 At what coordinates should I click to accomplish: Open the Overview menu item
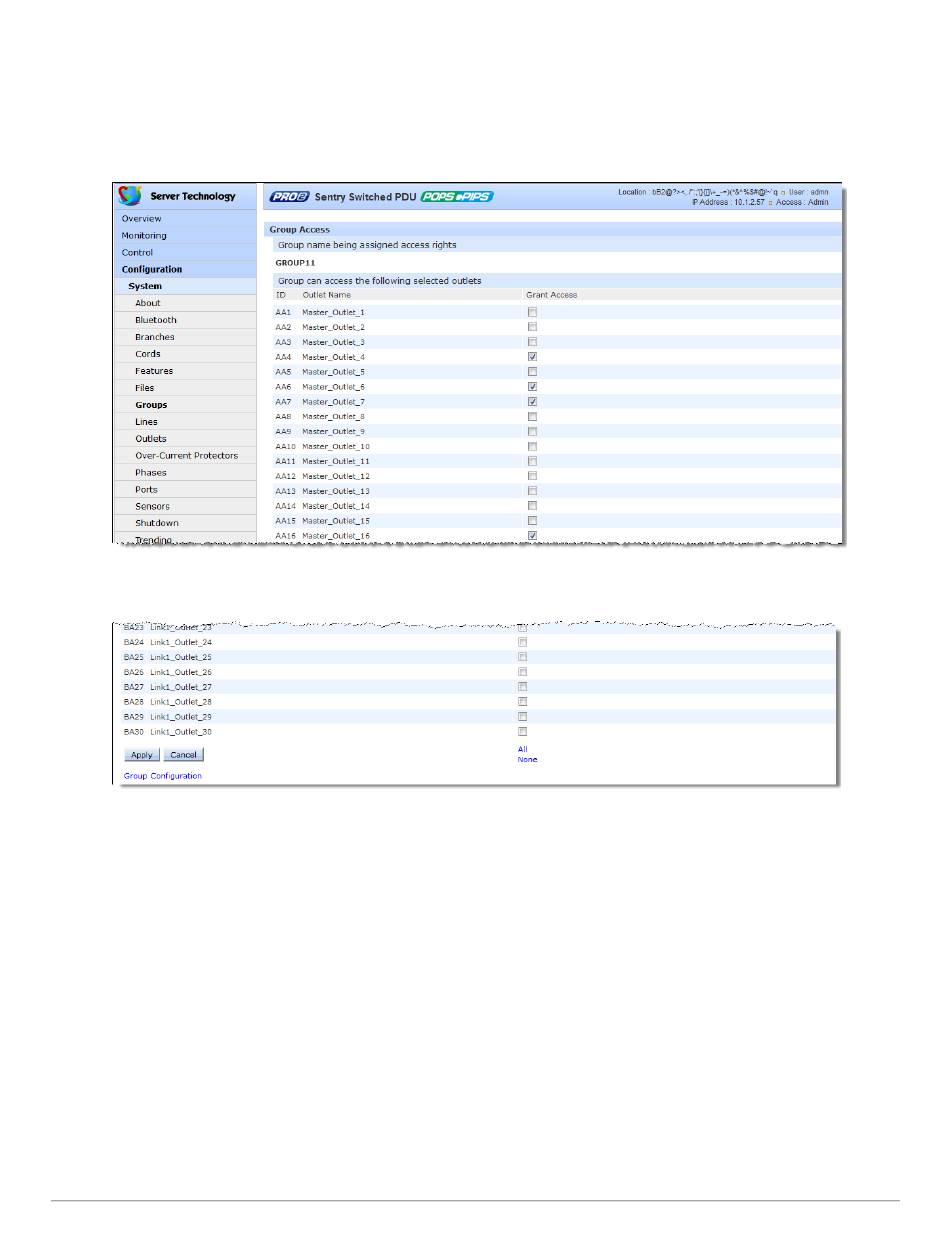pos(141,219)
